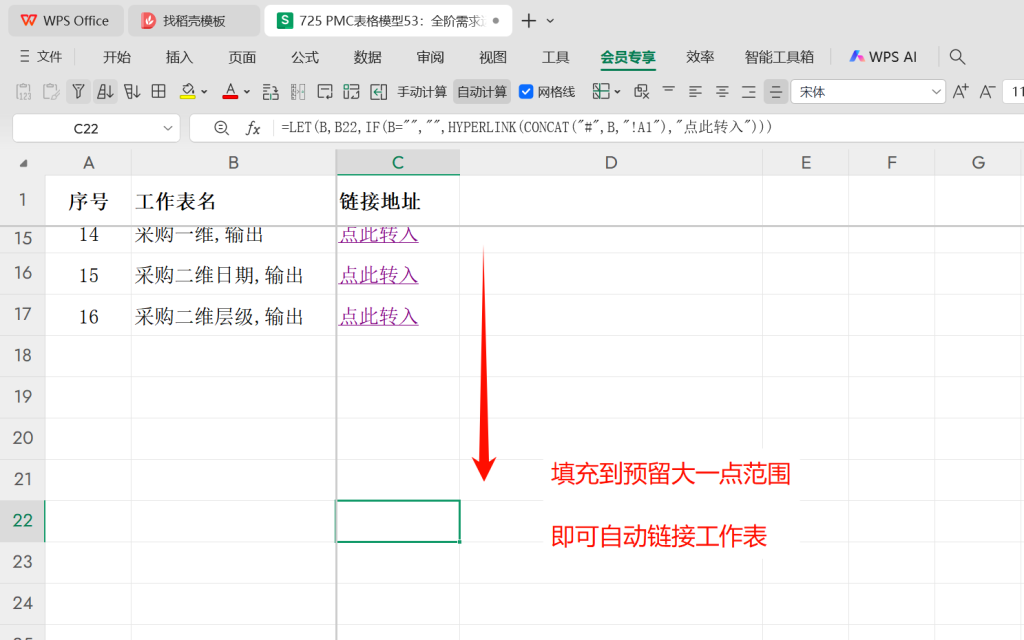The width and height of the screenshot is (1024, 640).
Task: Select row 20 header
Action: 23,438
